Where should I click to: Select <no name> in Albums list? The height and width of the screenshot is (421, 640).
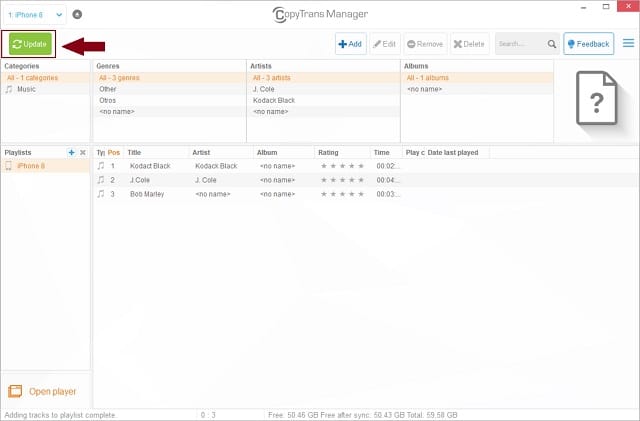tap(477, 89)
